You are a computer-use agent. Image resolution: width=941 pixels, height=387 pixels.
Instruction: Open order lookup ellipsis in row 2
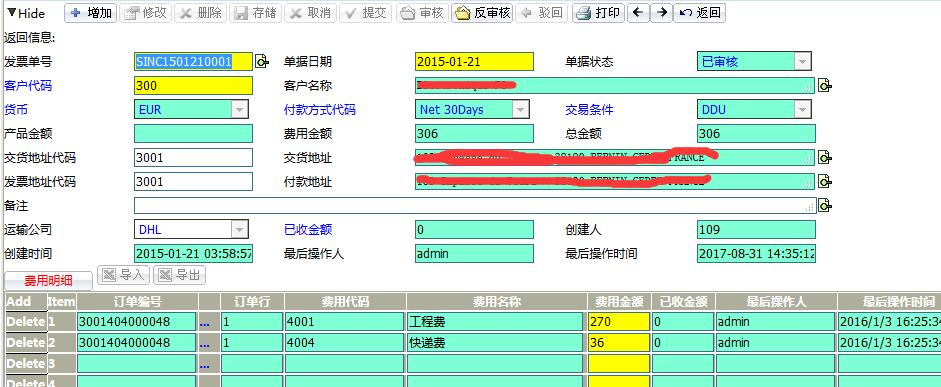(x=205, y=344)
